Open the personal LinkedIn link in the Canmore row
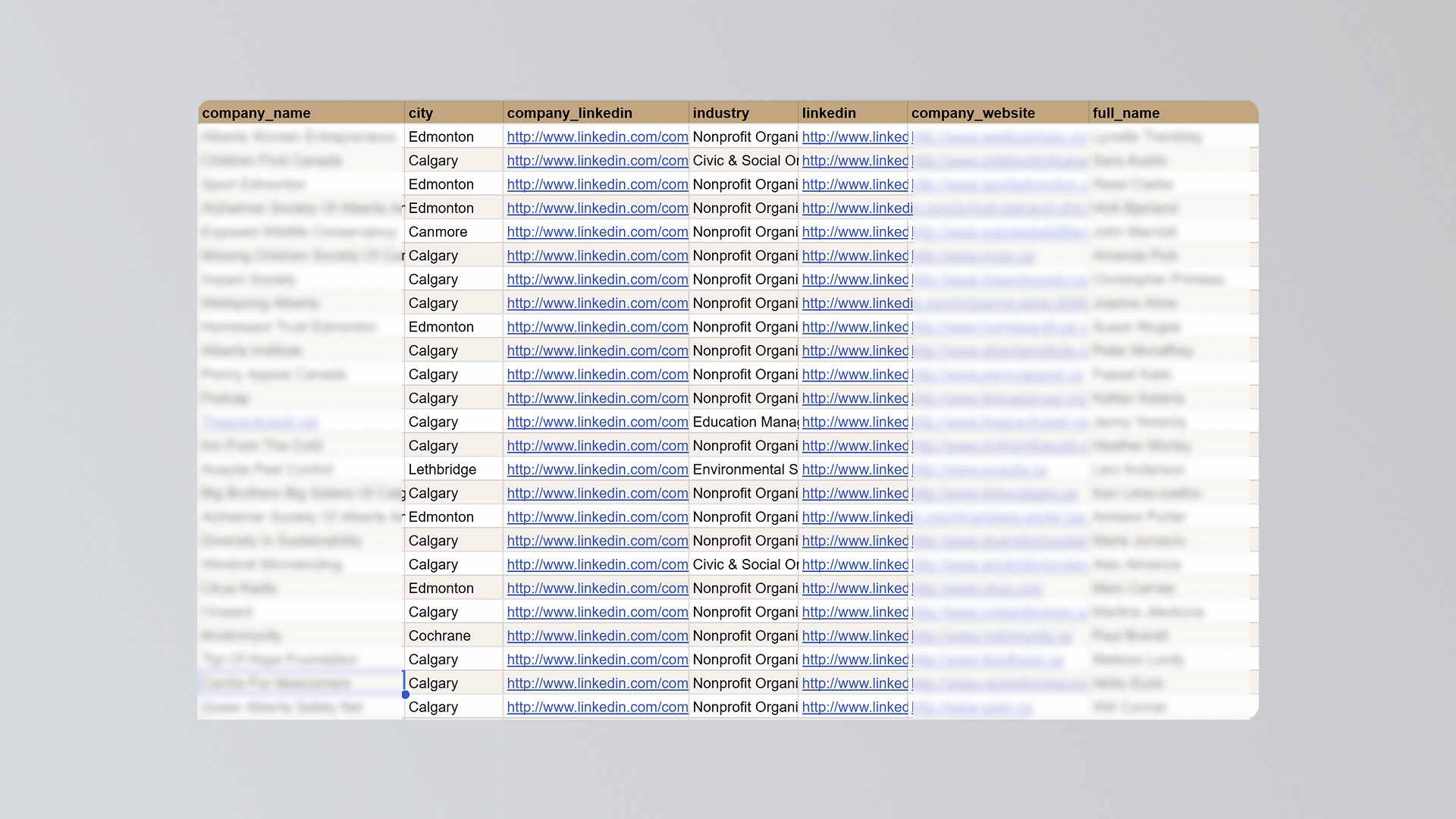 855,232
